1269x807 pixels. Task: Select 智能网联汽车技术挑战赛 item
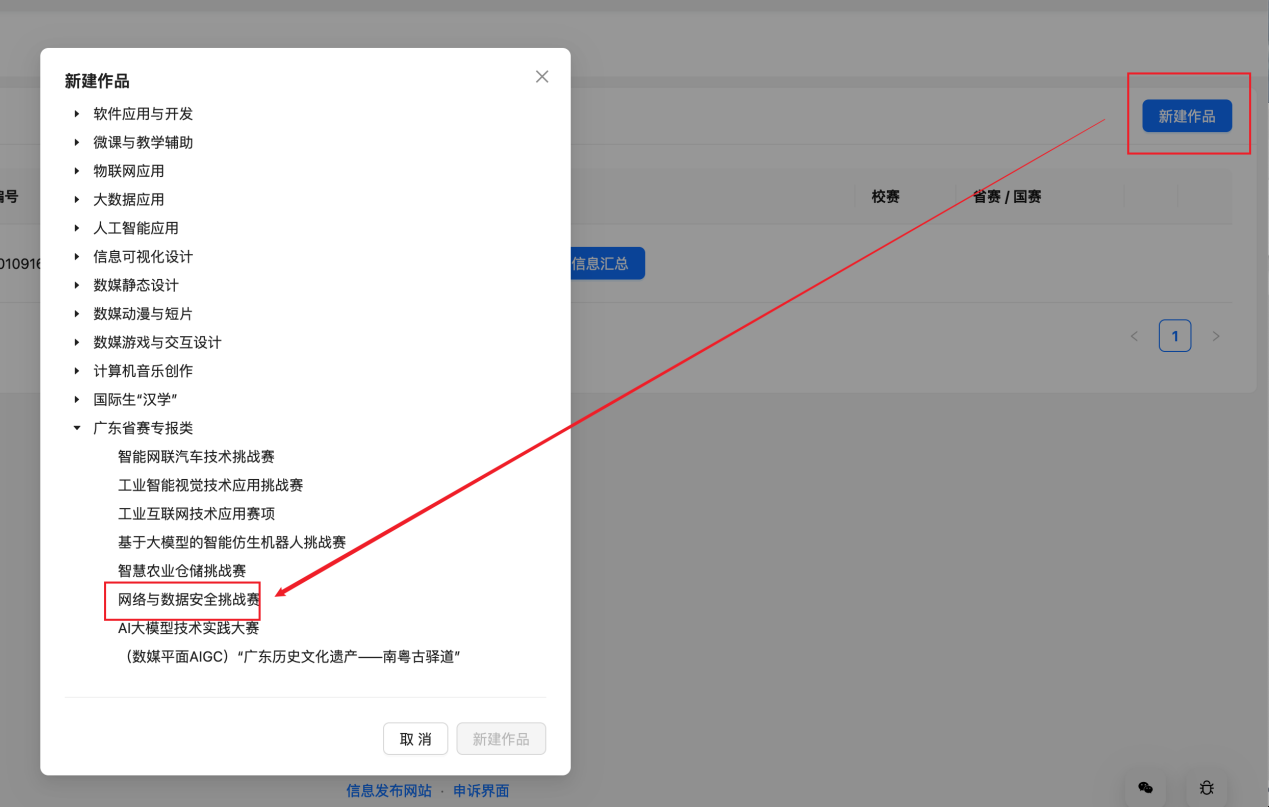196,457
